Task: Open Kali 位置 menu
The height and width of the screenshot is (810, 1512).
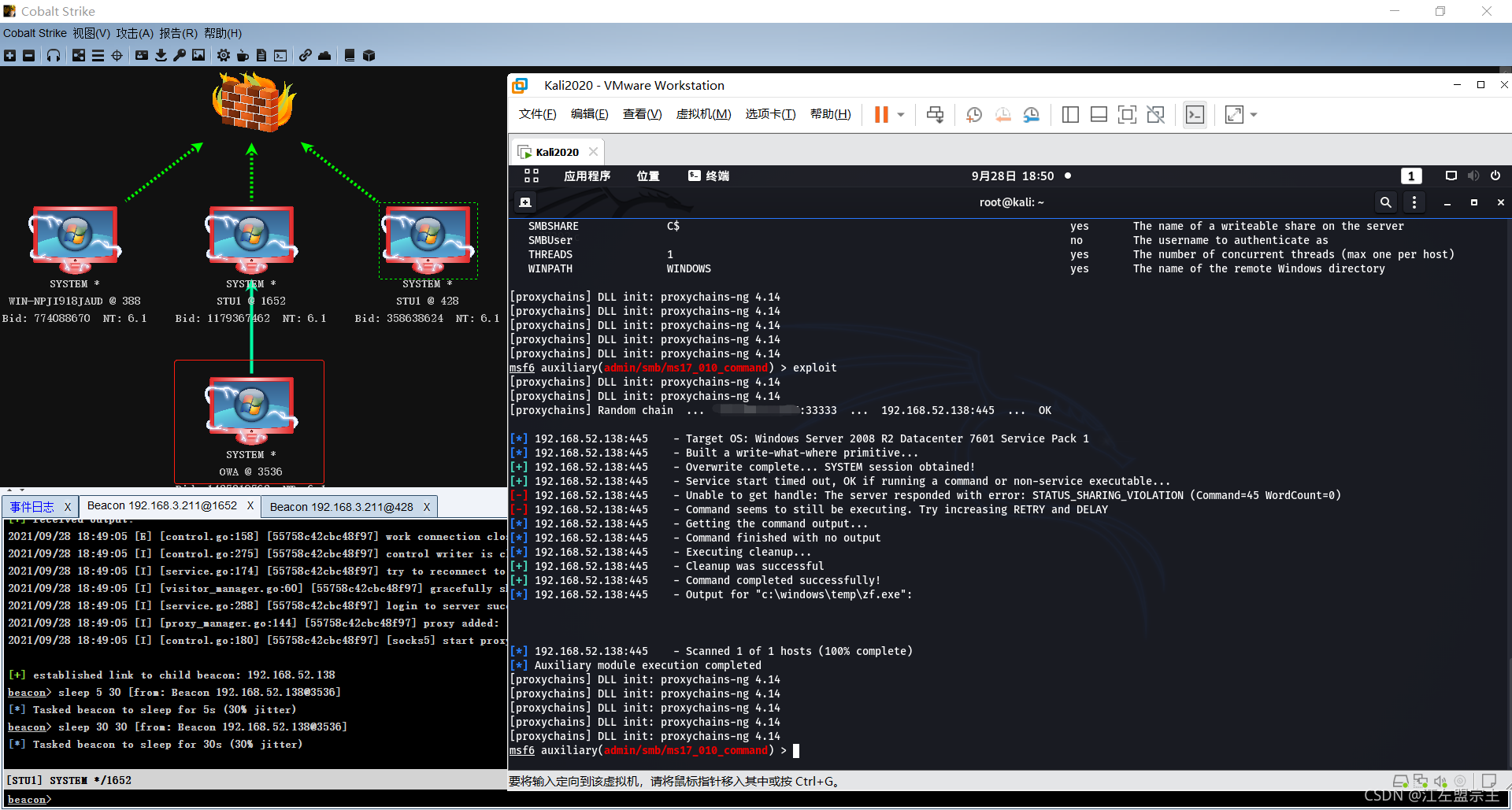Action: click(x=648, y=176)
